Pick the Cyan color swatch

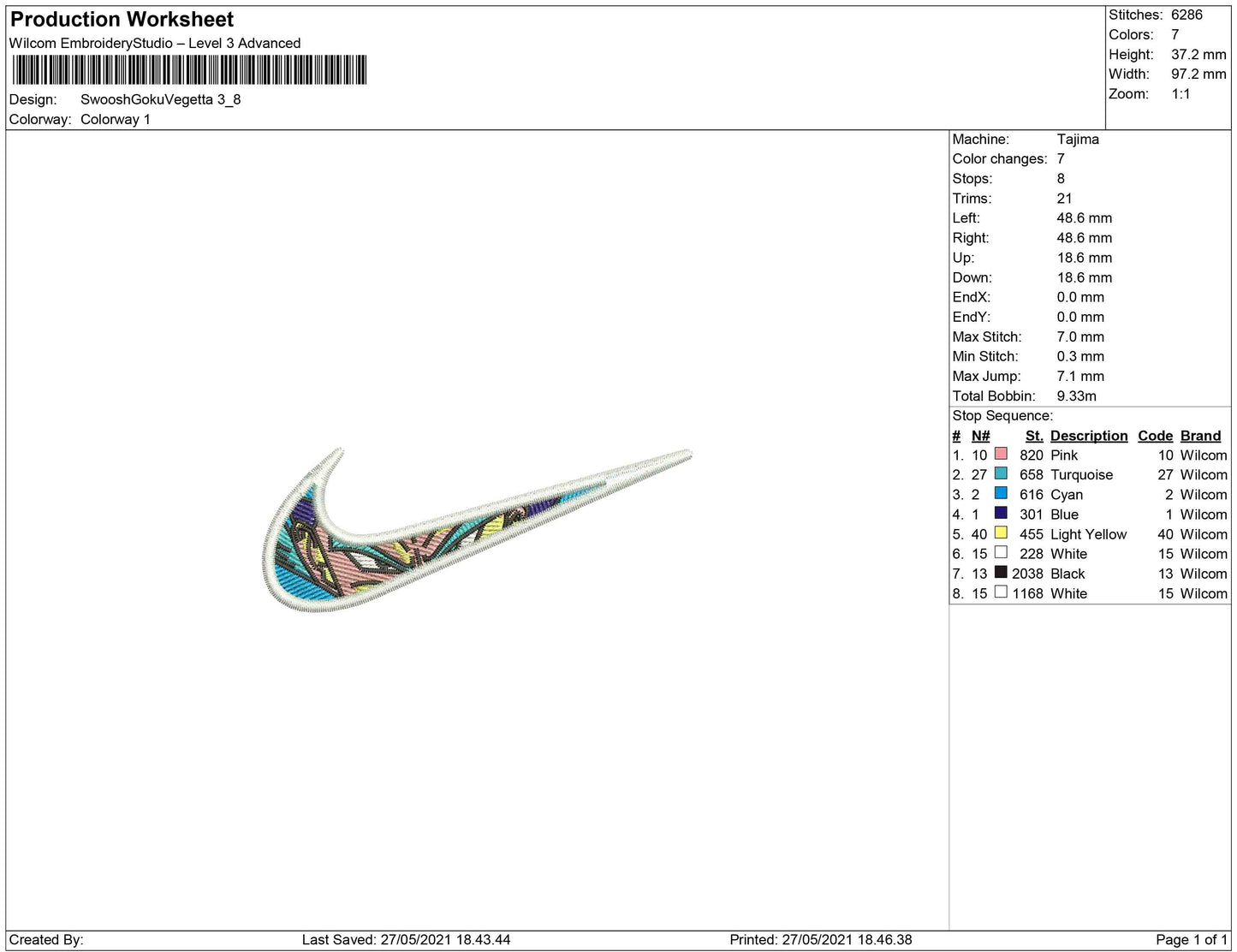1001,493
